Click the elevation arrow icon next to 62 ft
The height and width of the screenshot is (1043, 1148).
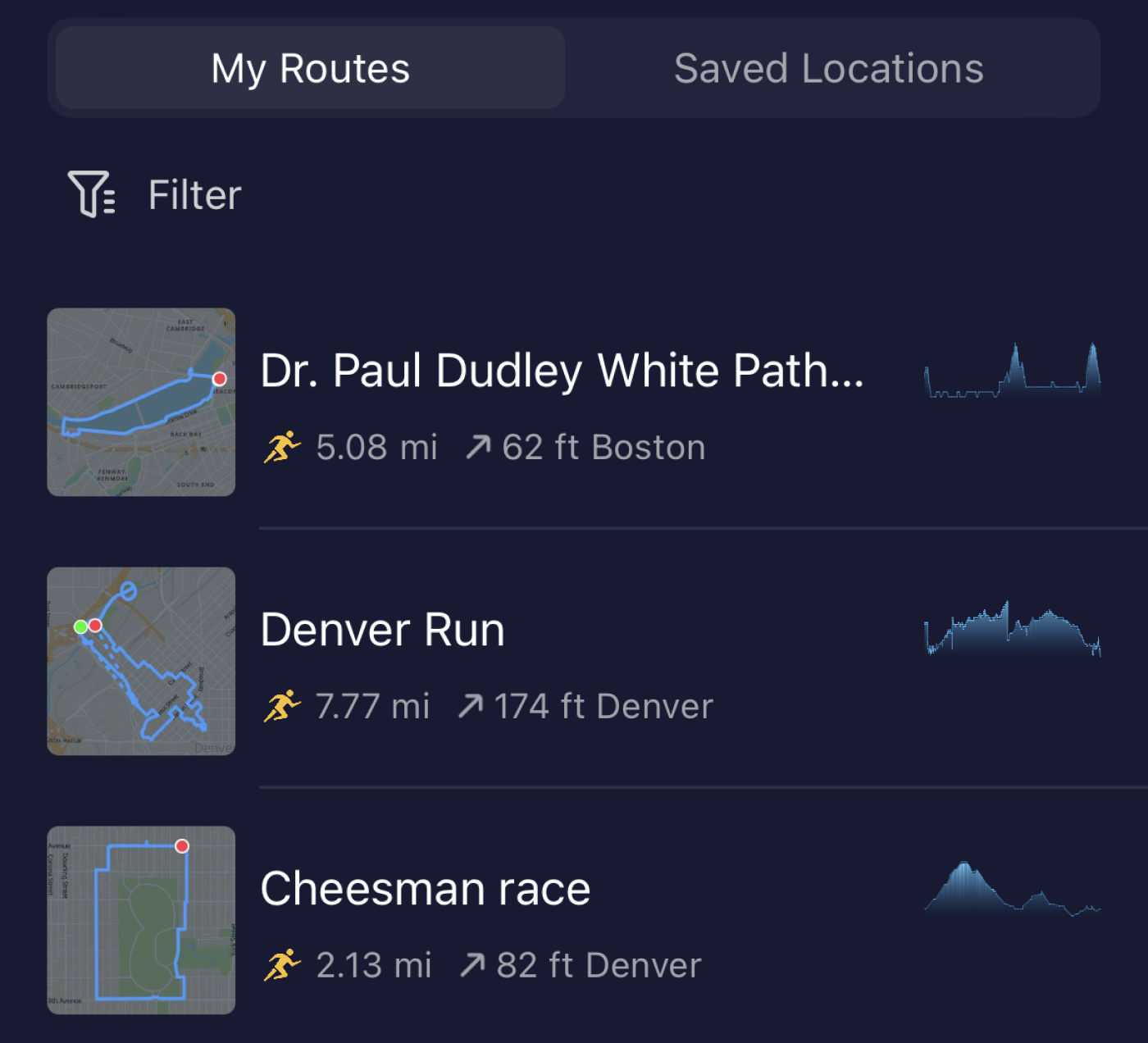point(478,448)
